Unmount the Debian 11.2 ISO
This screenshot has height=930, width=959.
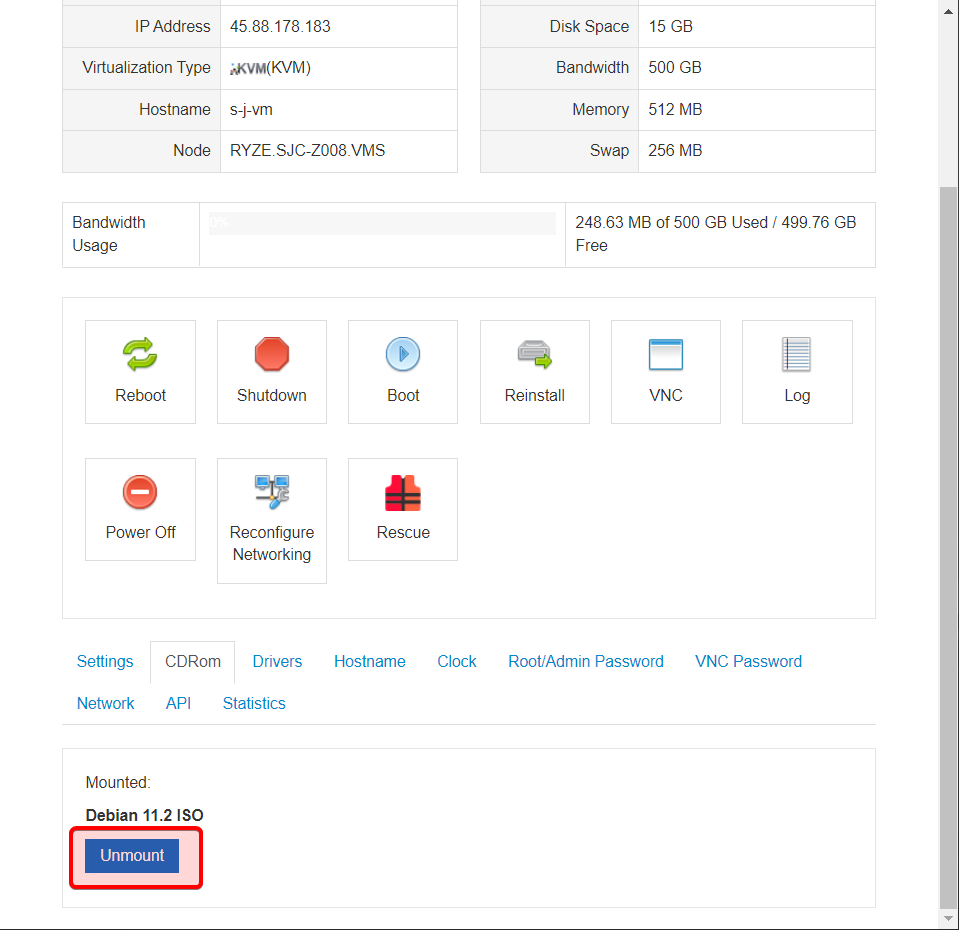click(132, 856)
